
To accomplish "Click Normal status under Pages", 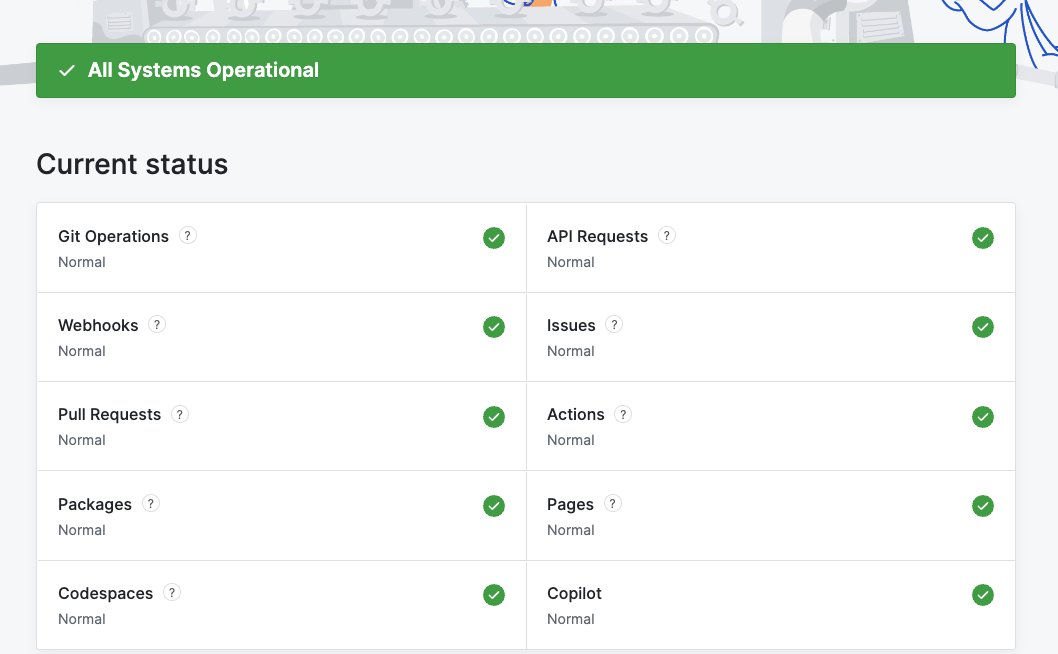I will [570, 530].
